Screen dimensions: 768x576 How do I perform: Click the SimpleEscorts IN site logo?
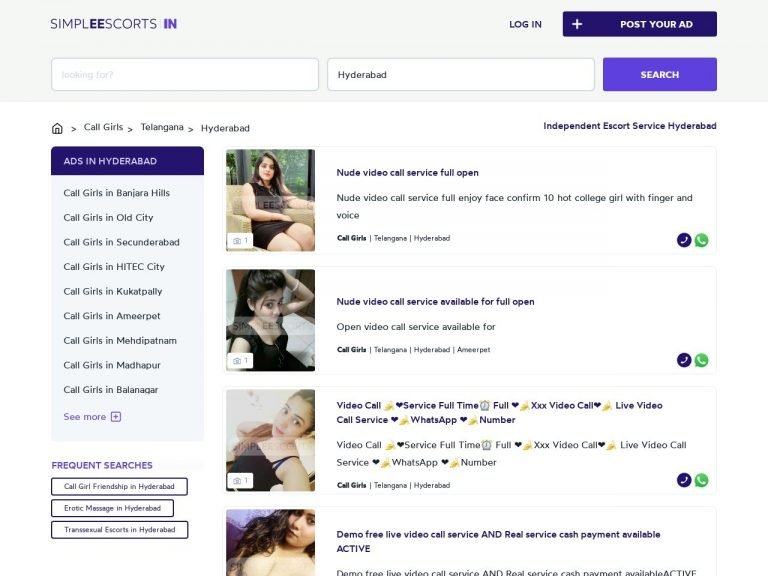point(114,24)
